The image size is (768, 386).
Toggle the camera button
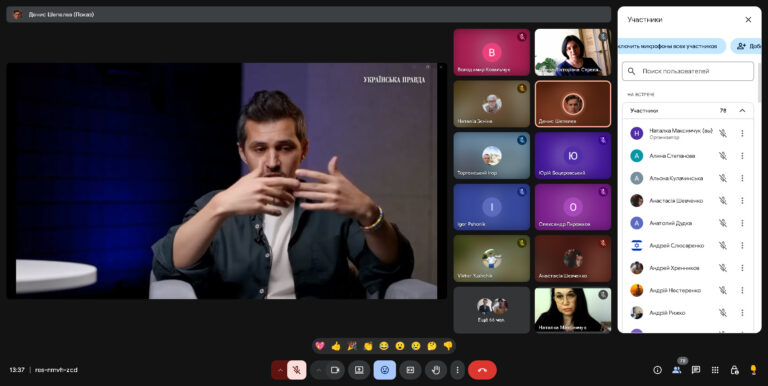click(x=335, y=370)
